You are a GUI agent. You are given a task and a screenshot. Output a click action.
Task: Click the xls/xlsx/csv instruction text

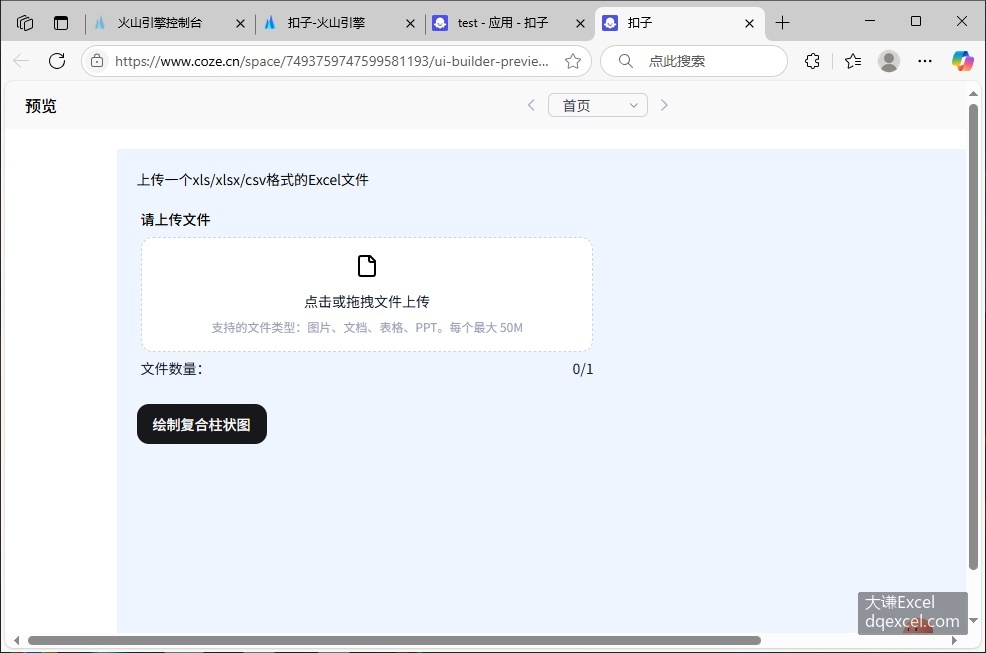pyautogui.click(x=253, y=180)
